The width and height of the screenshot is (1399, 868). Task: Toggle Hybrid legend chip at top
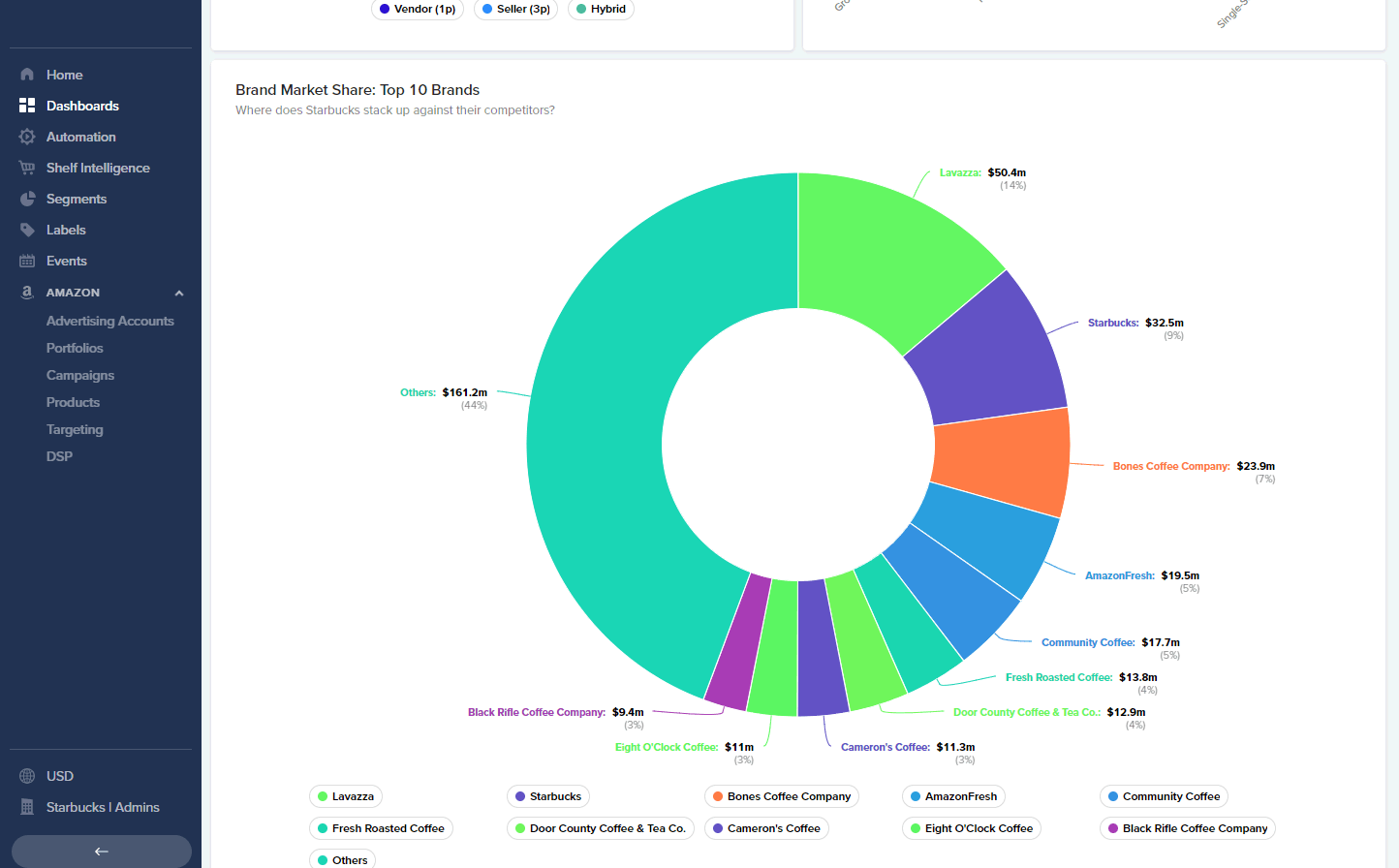pos(601,9)
